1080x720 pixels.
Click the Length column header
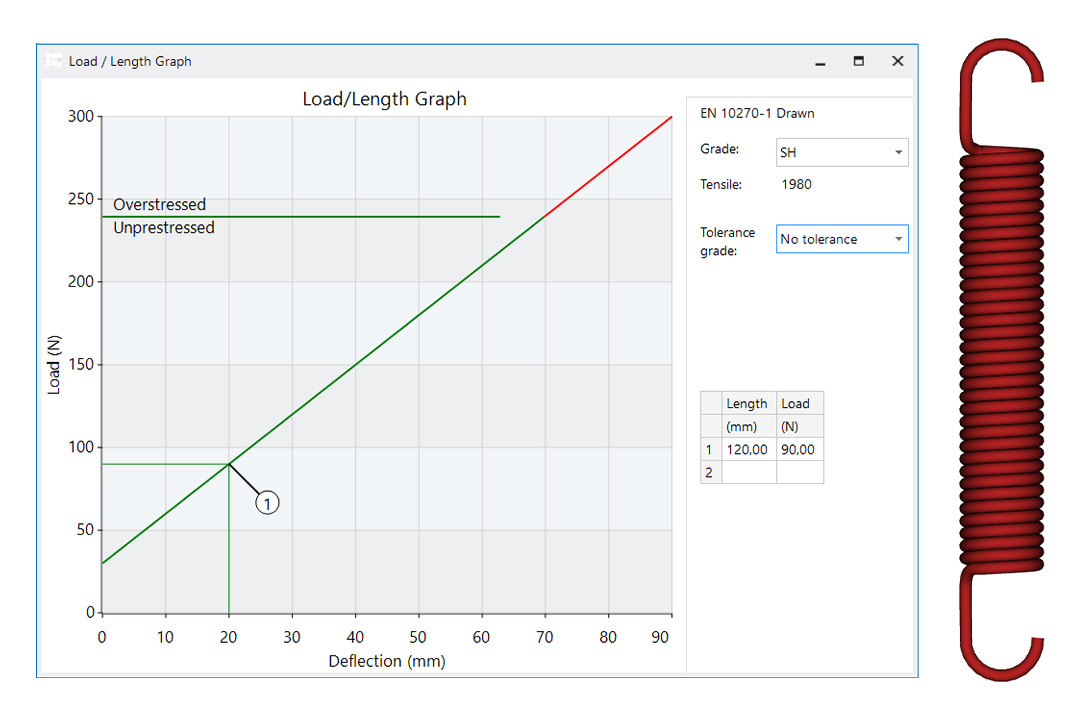748,403
